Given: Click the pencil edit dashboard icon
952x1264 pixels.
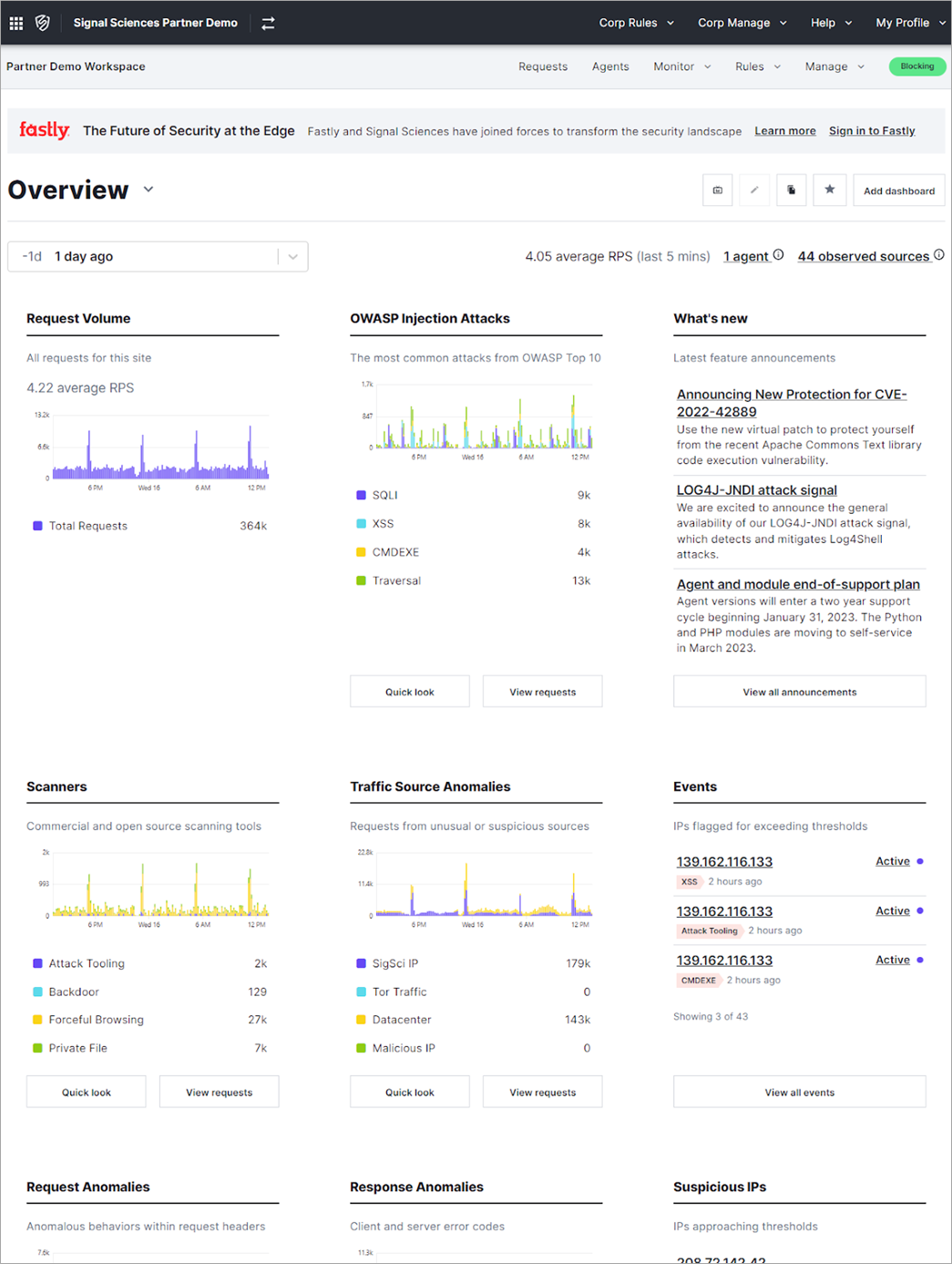Looking at the screenshot, I should pos(754,190).
